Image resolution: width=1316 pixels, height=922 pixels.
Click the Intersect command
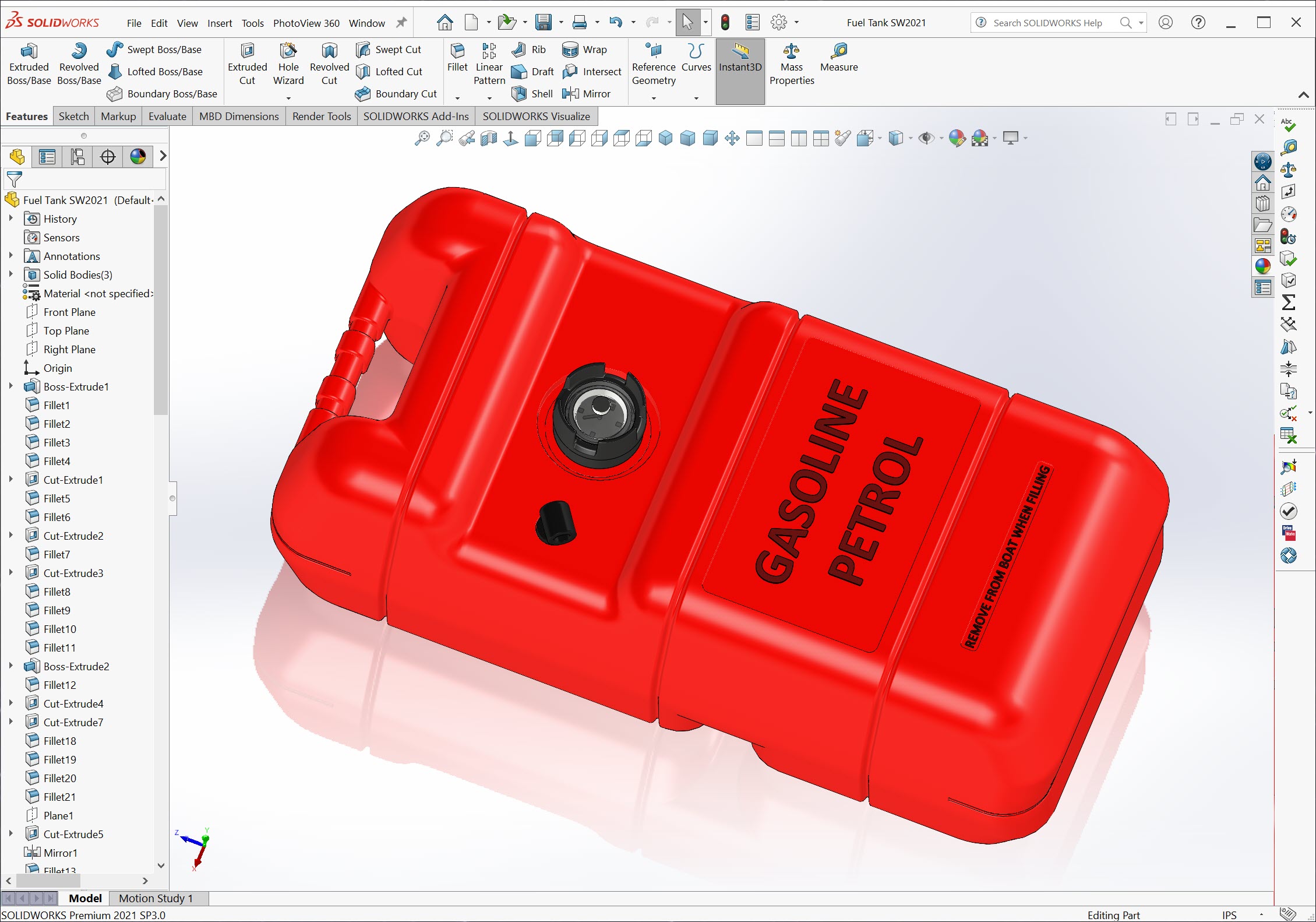coord(592,72)
